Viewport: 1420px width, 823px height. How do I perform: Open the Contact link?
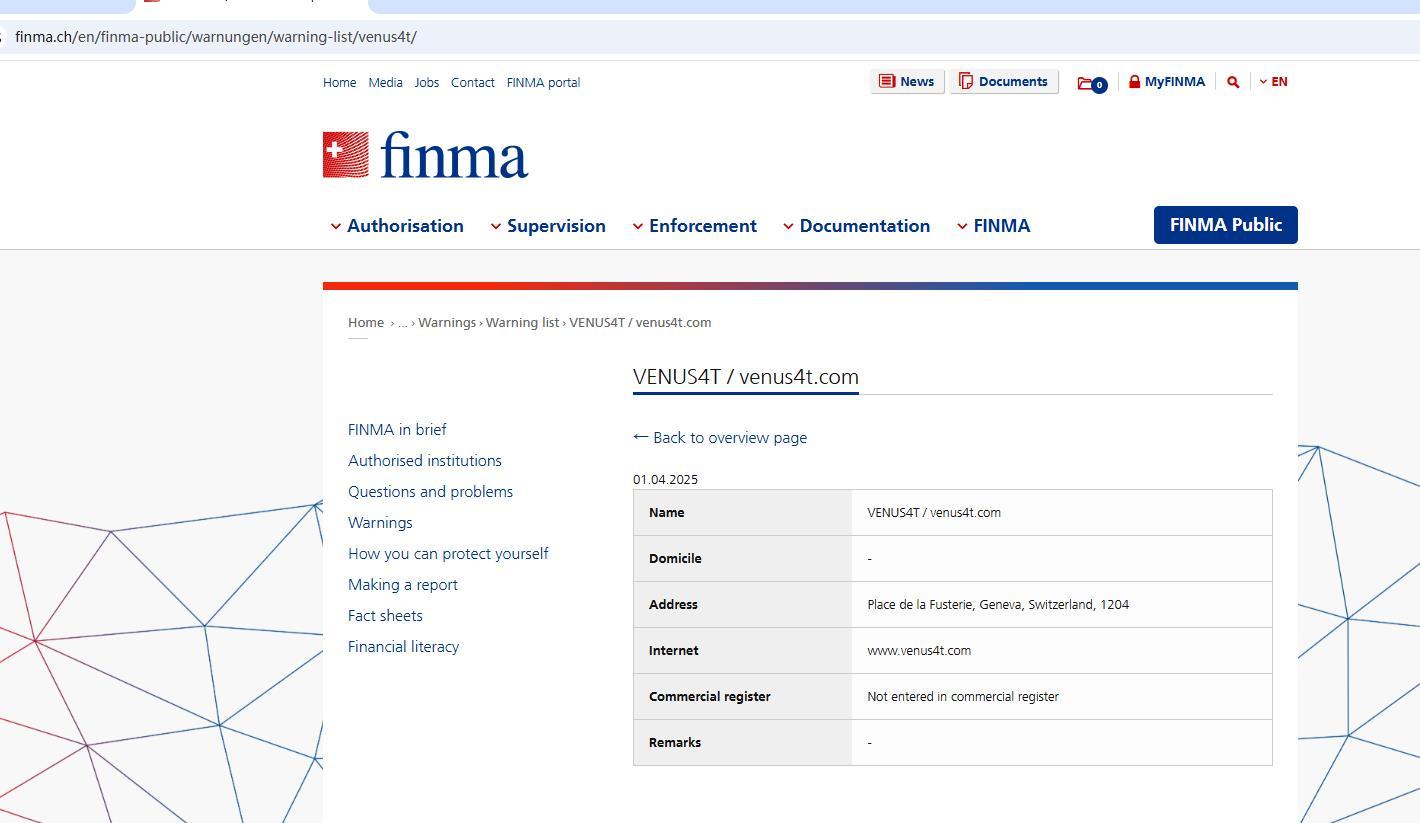[472, 83]
